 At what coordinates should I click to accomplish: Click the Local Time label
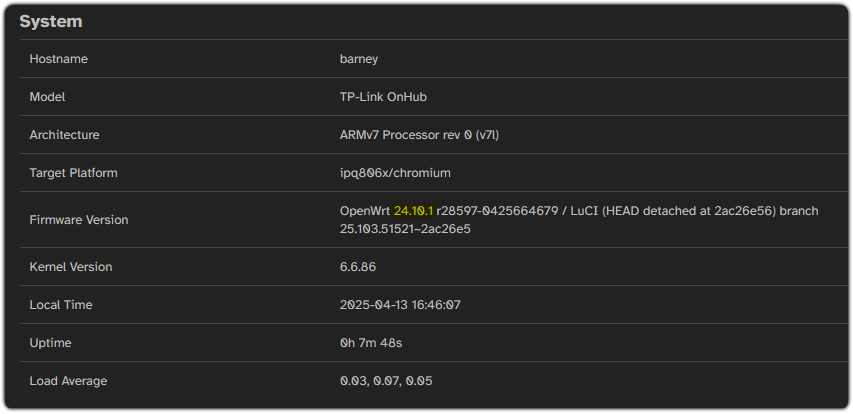click(x=61, y=305)
